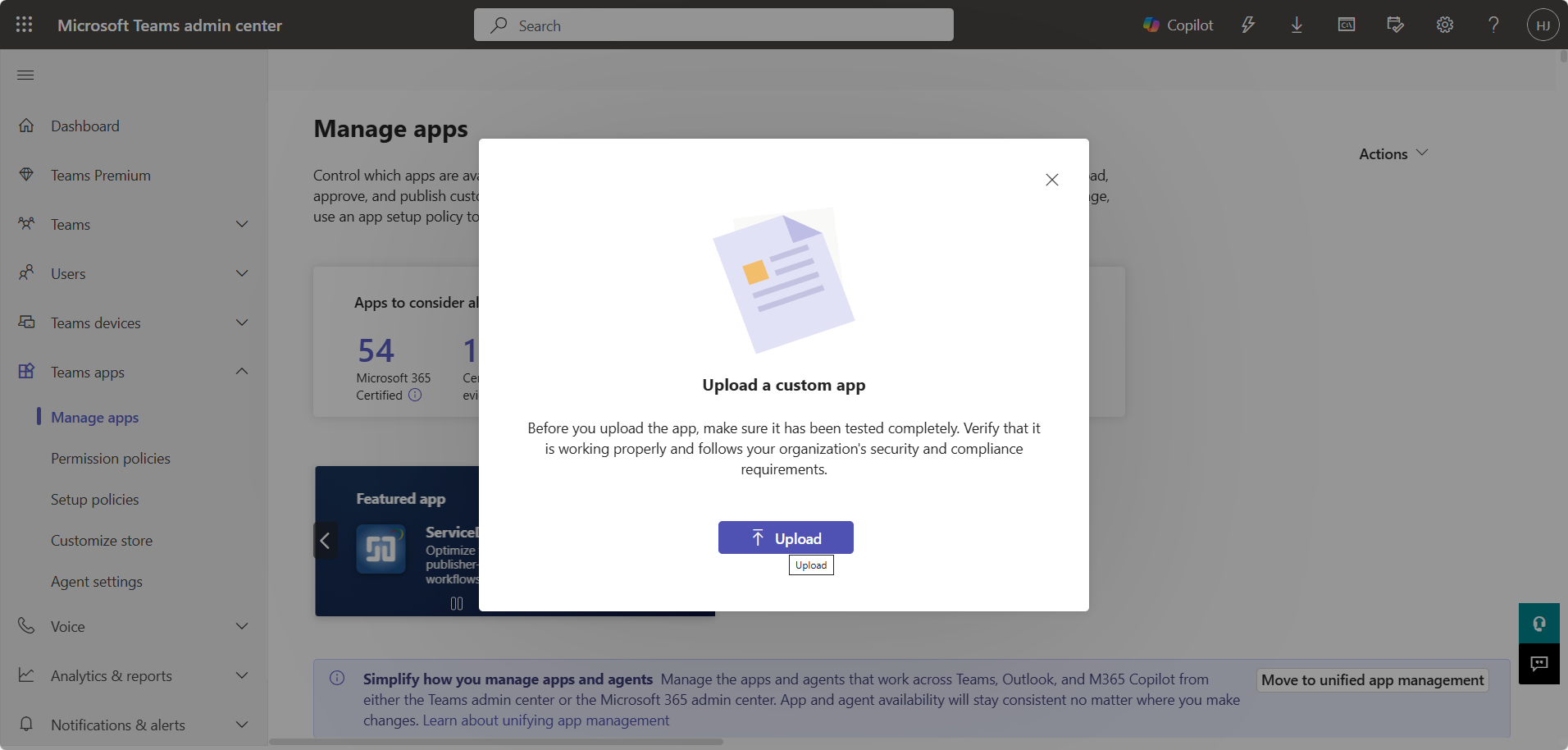Collapse navigation with hamburger icon
1568x750 pixels.
[x=25, y=75]
